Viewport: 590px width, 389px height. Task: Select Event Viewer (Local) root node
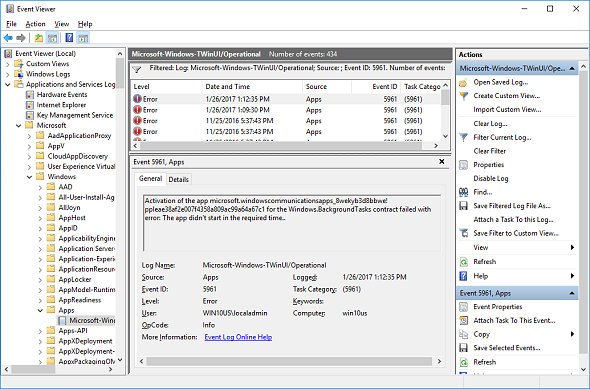click(x=45, y=54)
